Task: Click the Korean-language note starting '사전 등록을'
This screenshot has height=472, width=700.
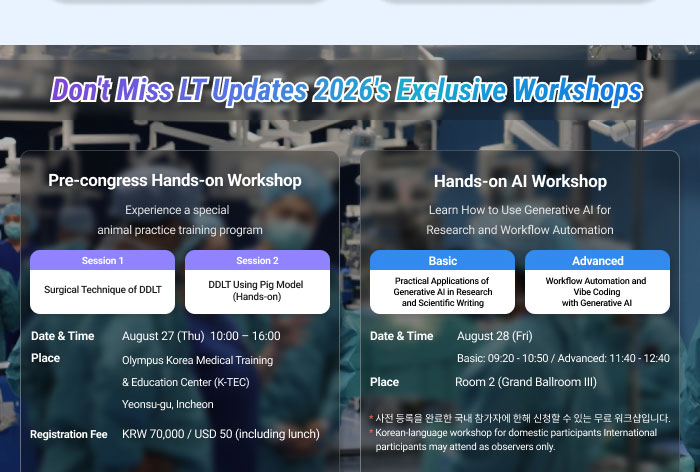Action: pos(522,418)
